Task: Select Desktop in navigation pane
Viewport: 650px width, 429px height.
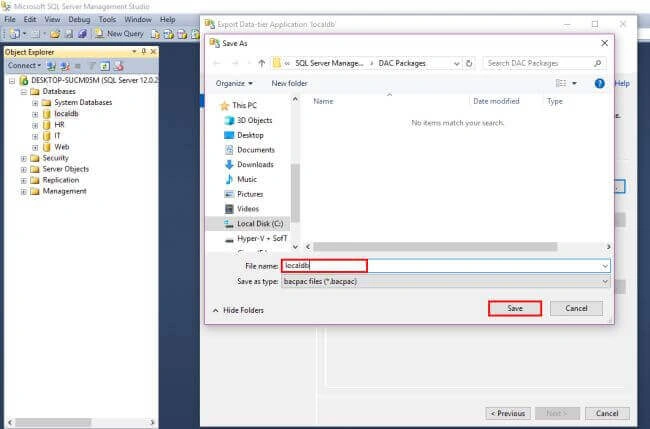Action: coord(250,135)
